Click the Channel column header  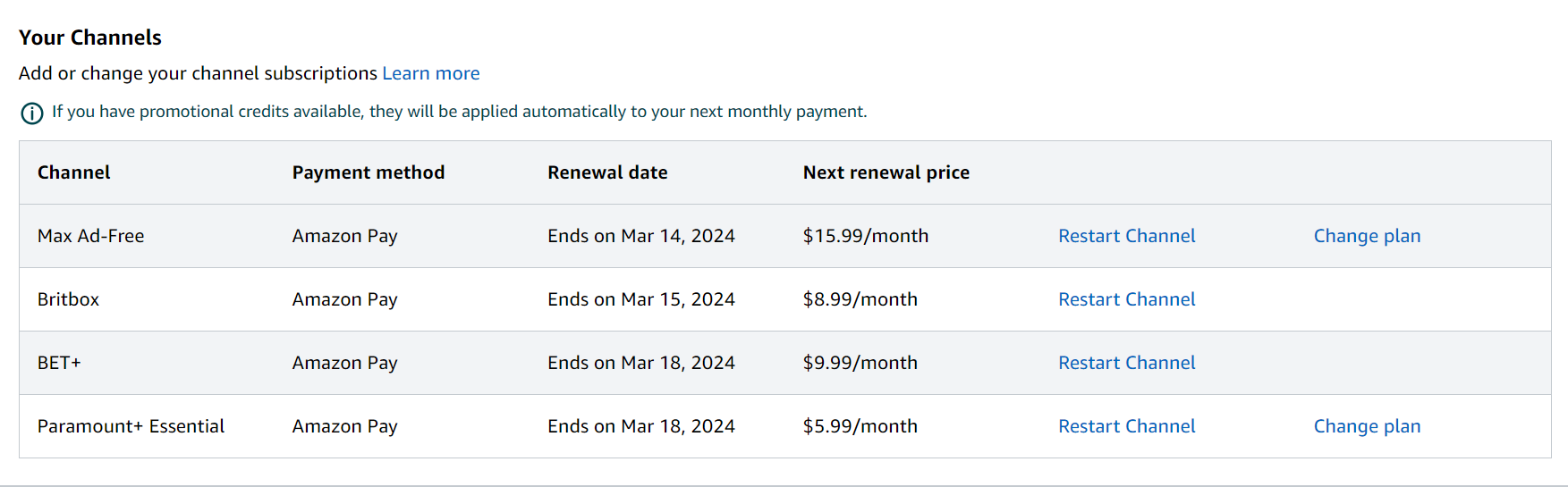tap(73, 172)
